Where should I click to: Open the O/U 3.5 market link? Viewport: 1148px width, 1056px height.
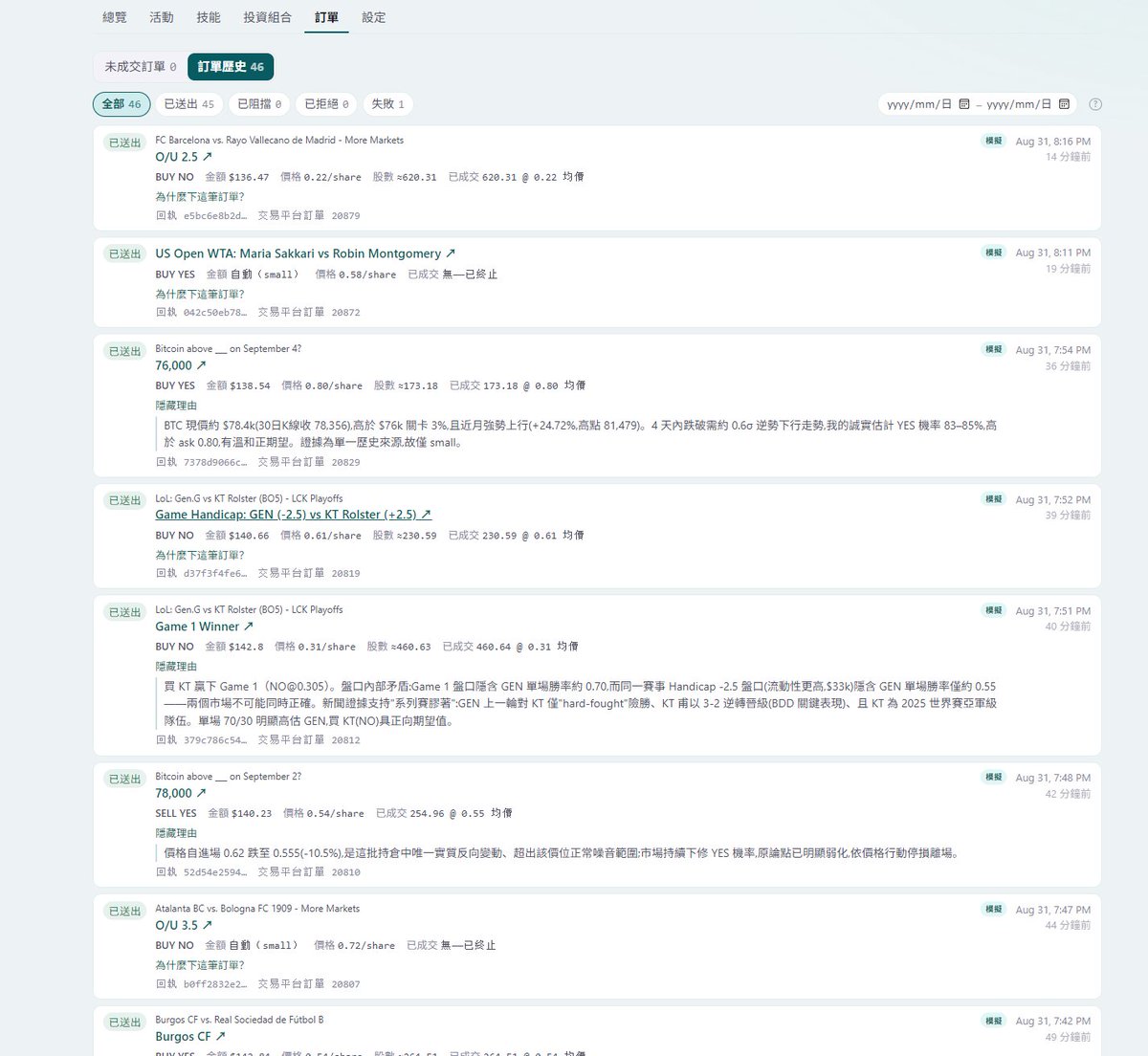pos(184,925)
